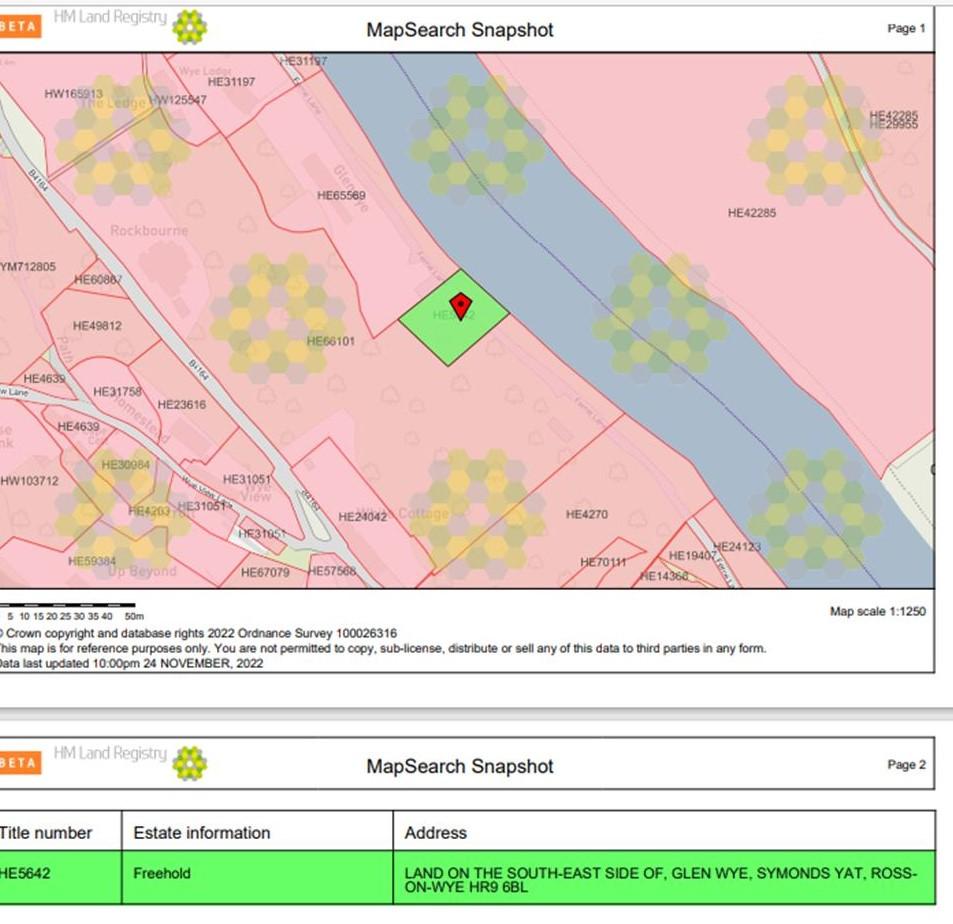Image resolution: width=953 pixels, height=924 pixels.
Task: Click the Crown copyright notice text
Action: 200,633
